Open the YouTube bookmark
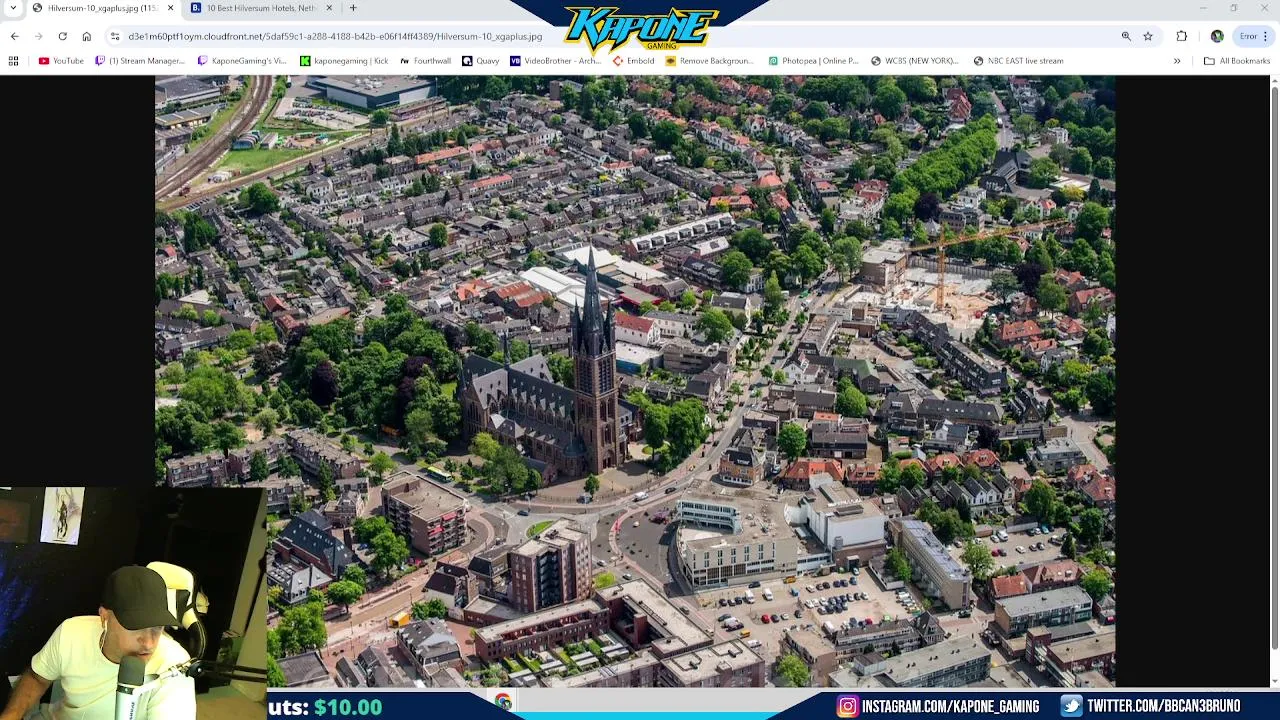The height and width of the screenshot is (720, 1280). [61, 61]
